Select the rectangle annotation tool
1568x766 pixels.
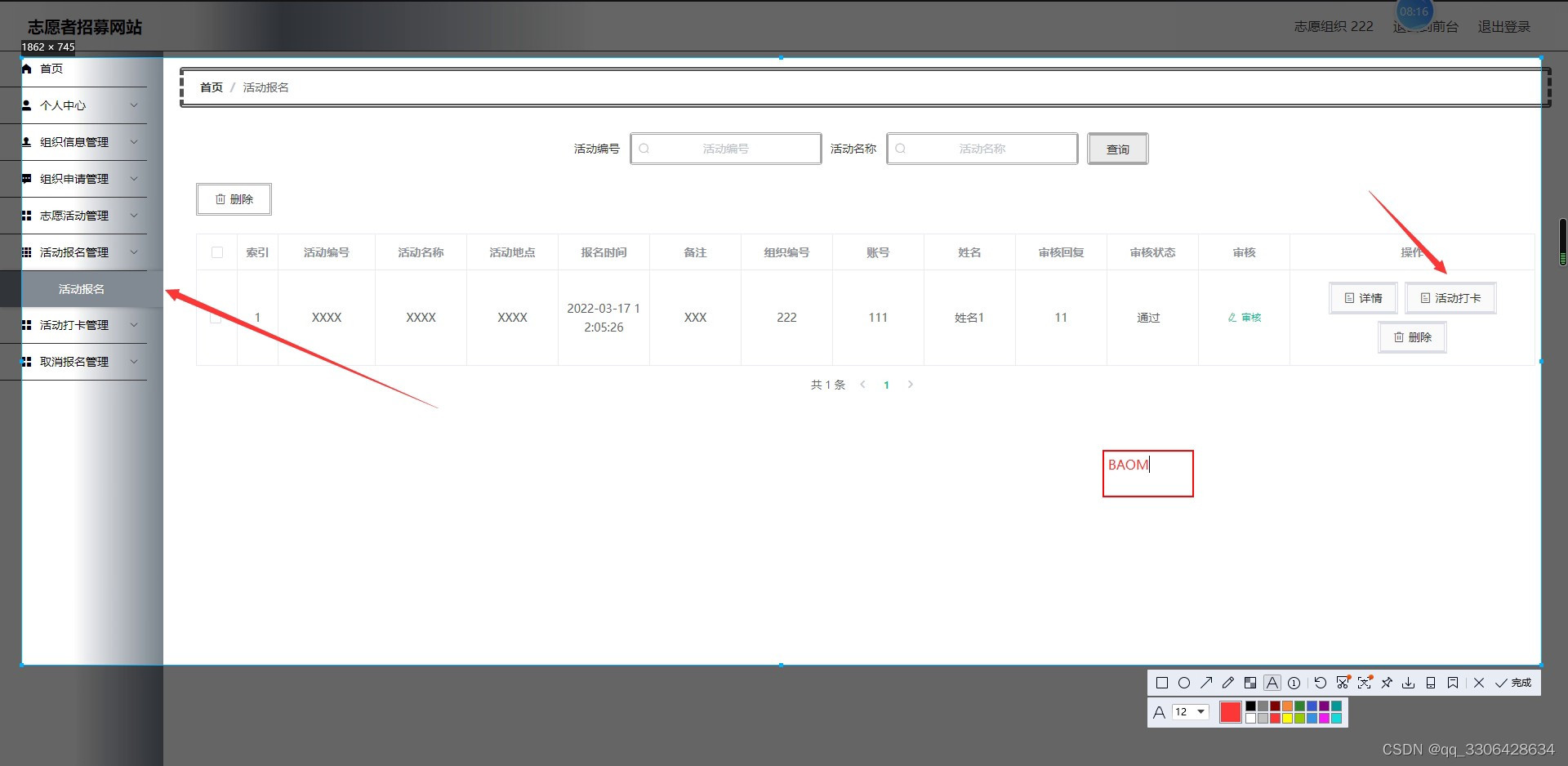1162,683
